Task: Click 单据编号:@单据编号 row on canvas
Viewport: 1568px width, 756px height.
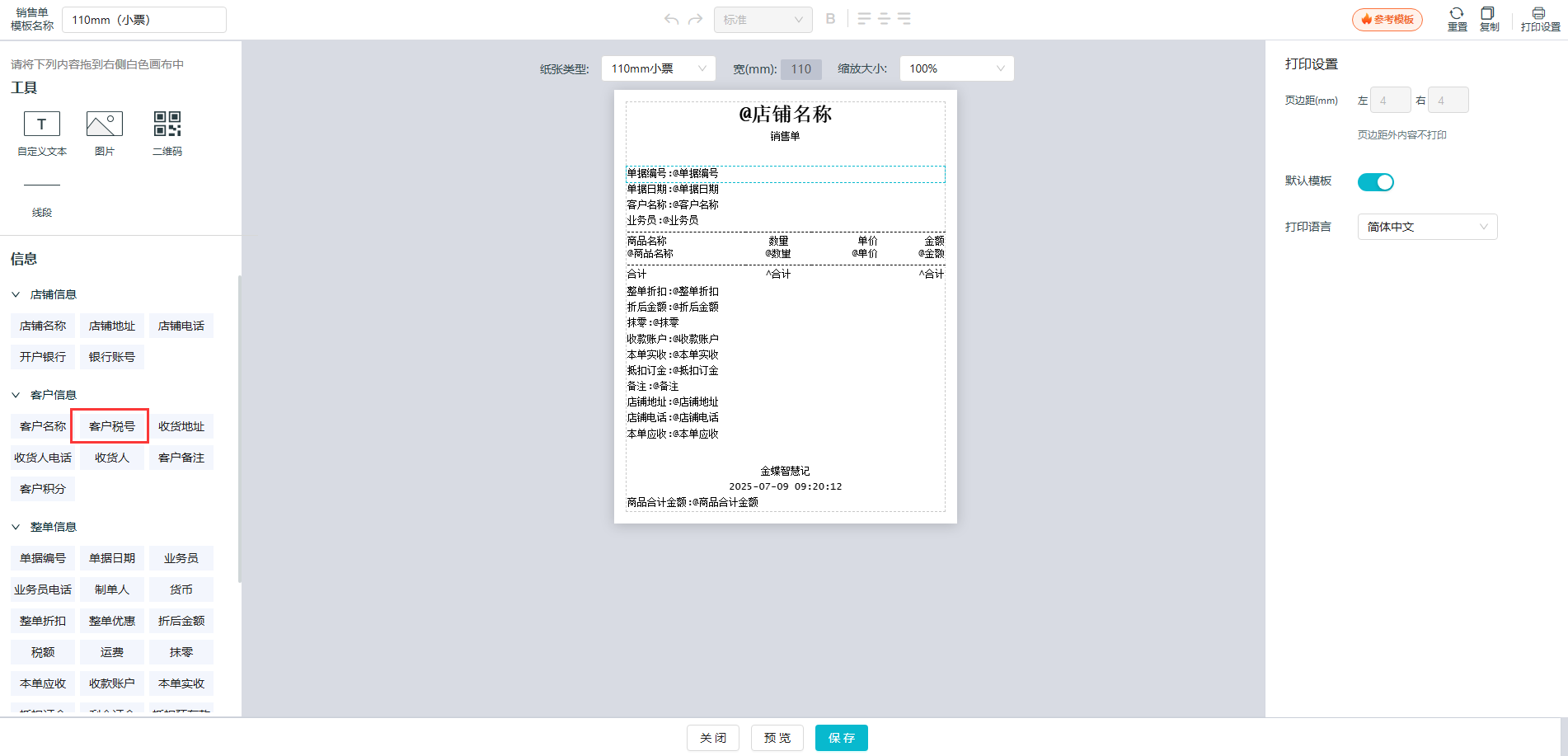Action: tap(785, 173)
